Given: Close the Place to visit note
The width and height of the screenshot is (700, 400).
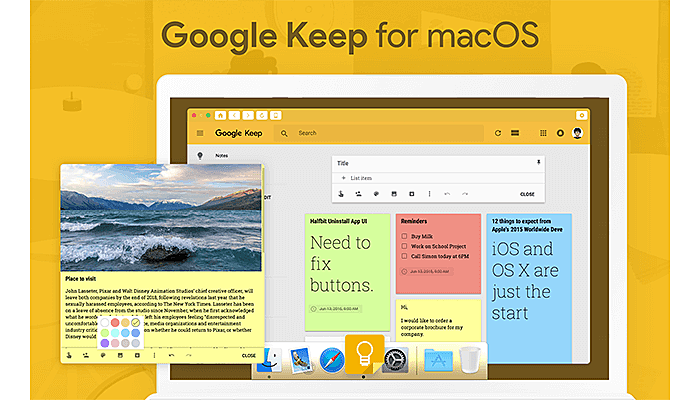Looking at the screenshot, I should point(249,356).
